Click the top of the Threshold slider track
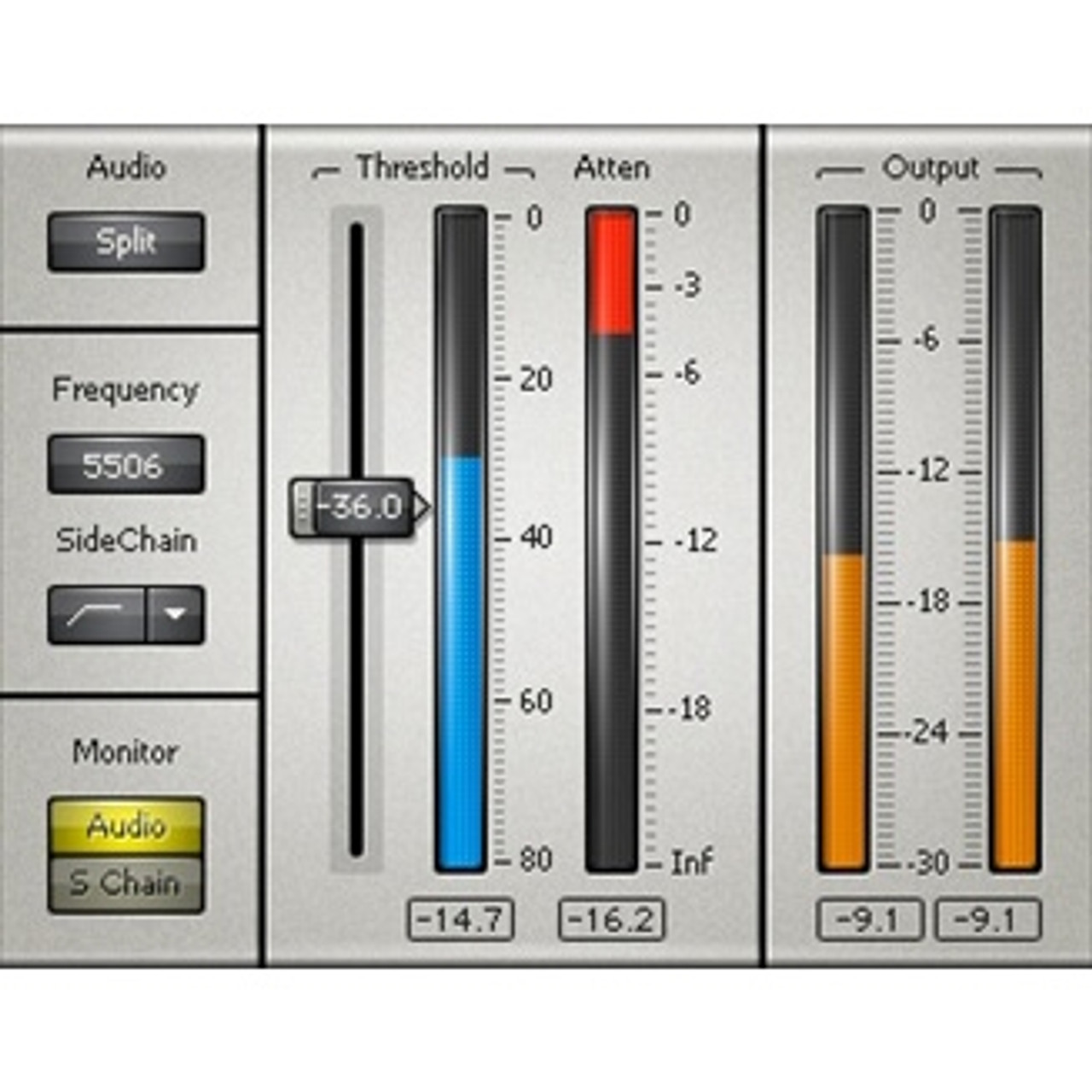The width and height of the screenshot is (1092, 1092). (x=357, y=232)
